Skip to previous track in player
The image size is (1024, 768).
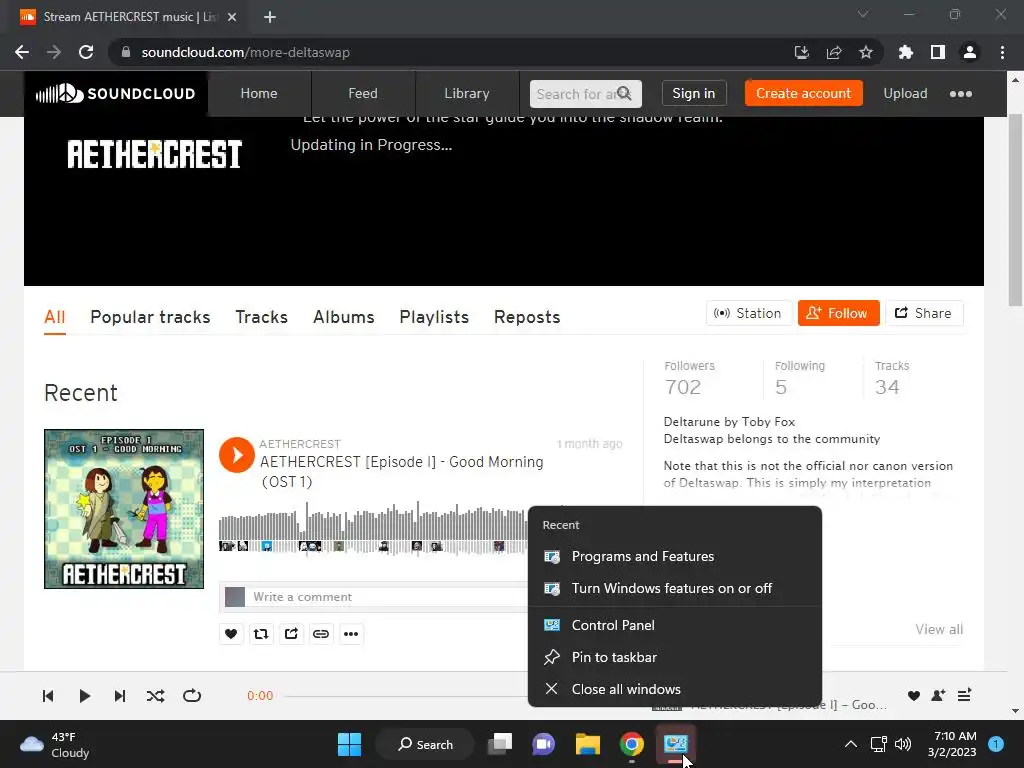(x=48, y=696)
